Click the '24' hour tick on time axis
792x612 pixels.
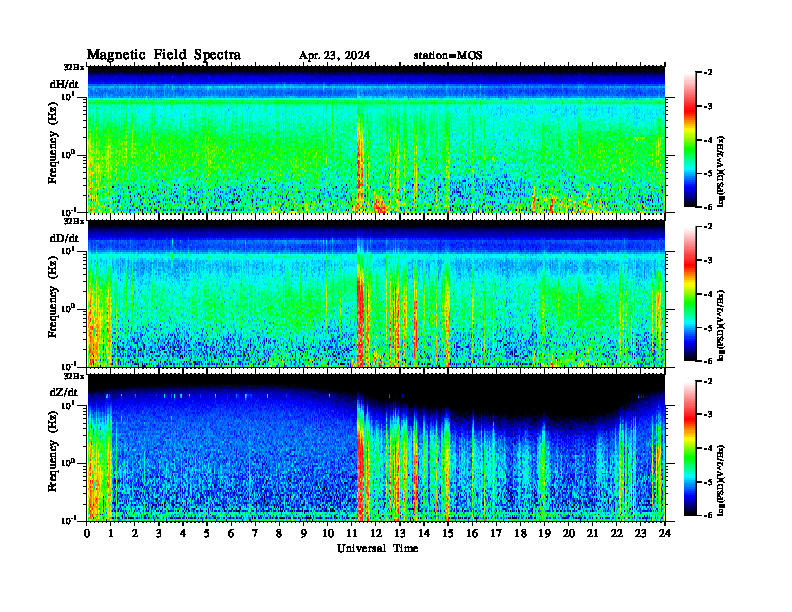(x=665, y=533)
